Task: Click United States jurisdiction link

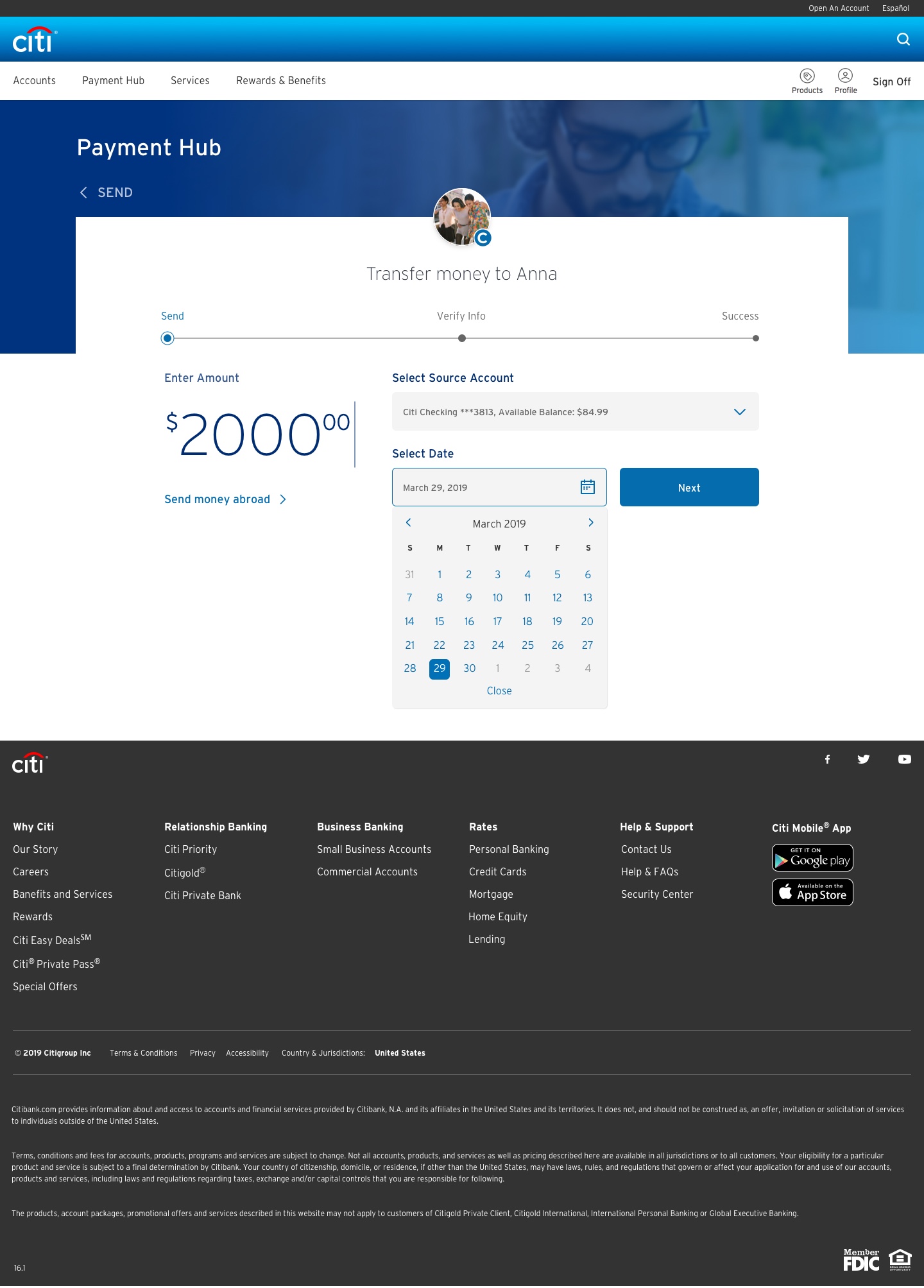Action: coord(400,1053)
